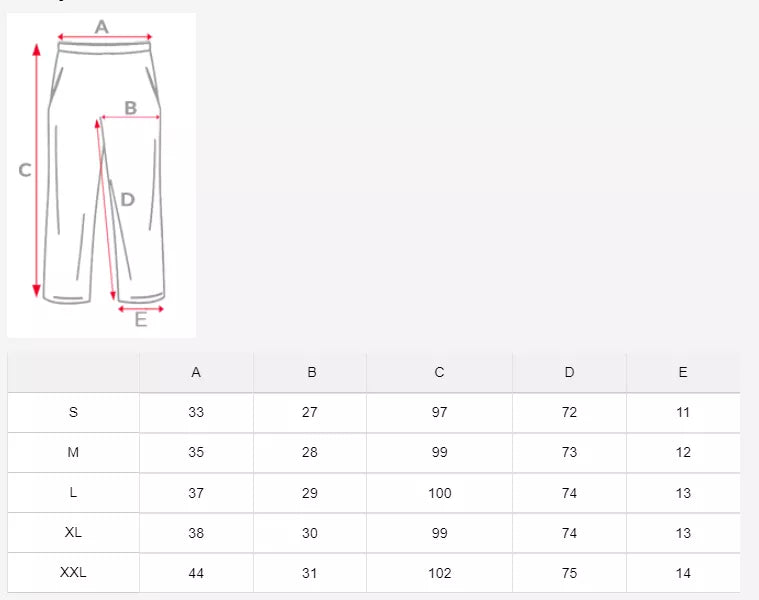Select the value 102 in the XXL row

[x=439, y=573]
